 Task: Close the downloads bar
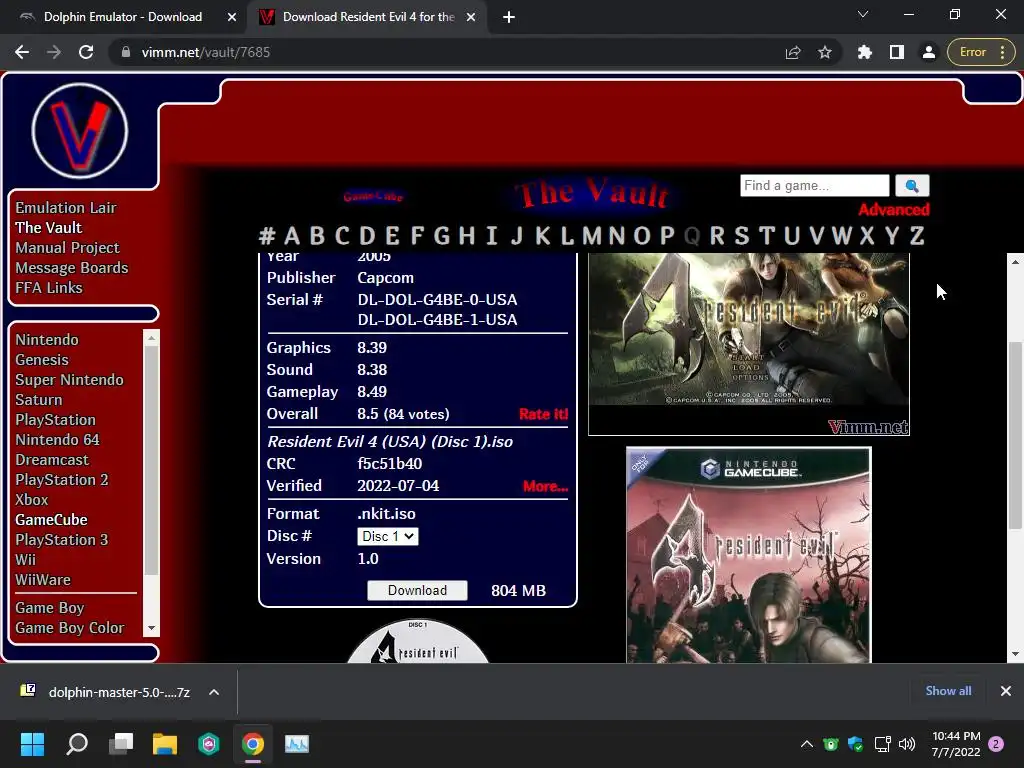pyautogui.click(x=1006, y=691)
